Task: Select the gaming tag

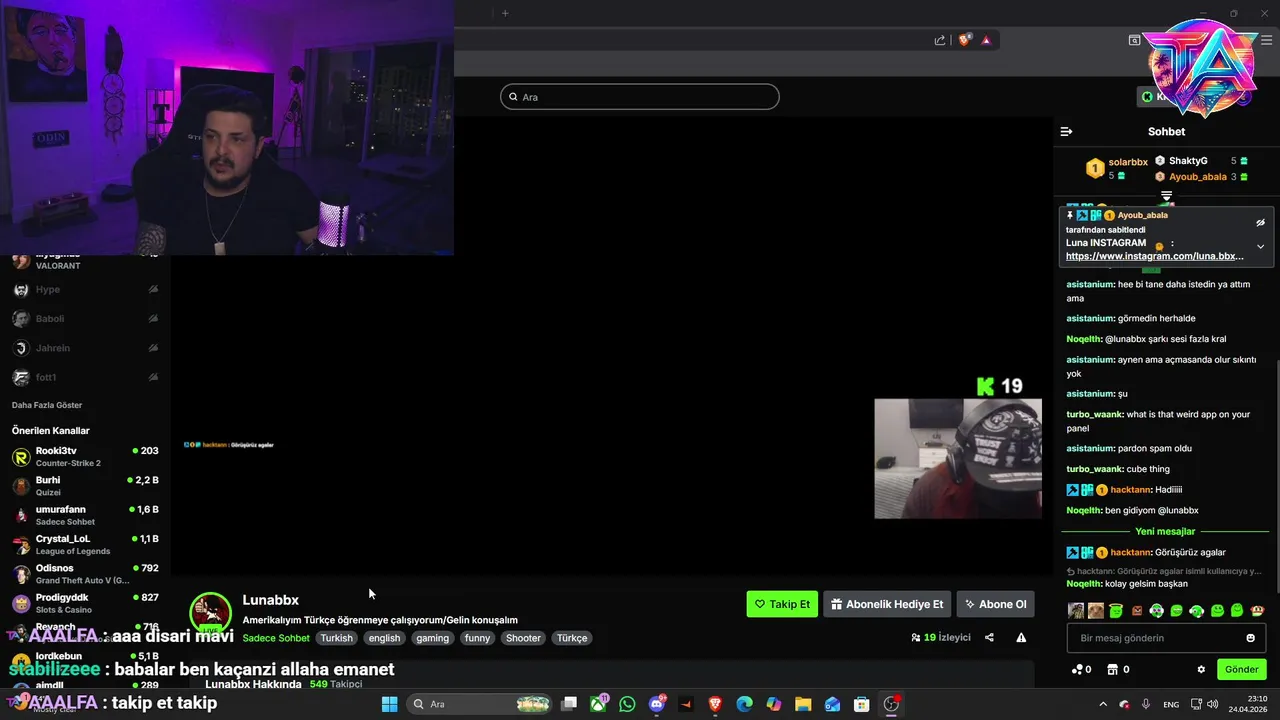Action: (x=432, y=638)
